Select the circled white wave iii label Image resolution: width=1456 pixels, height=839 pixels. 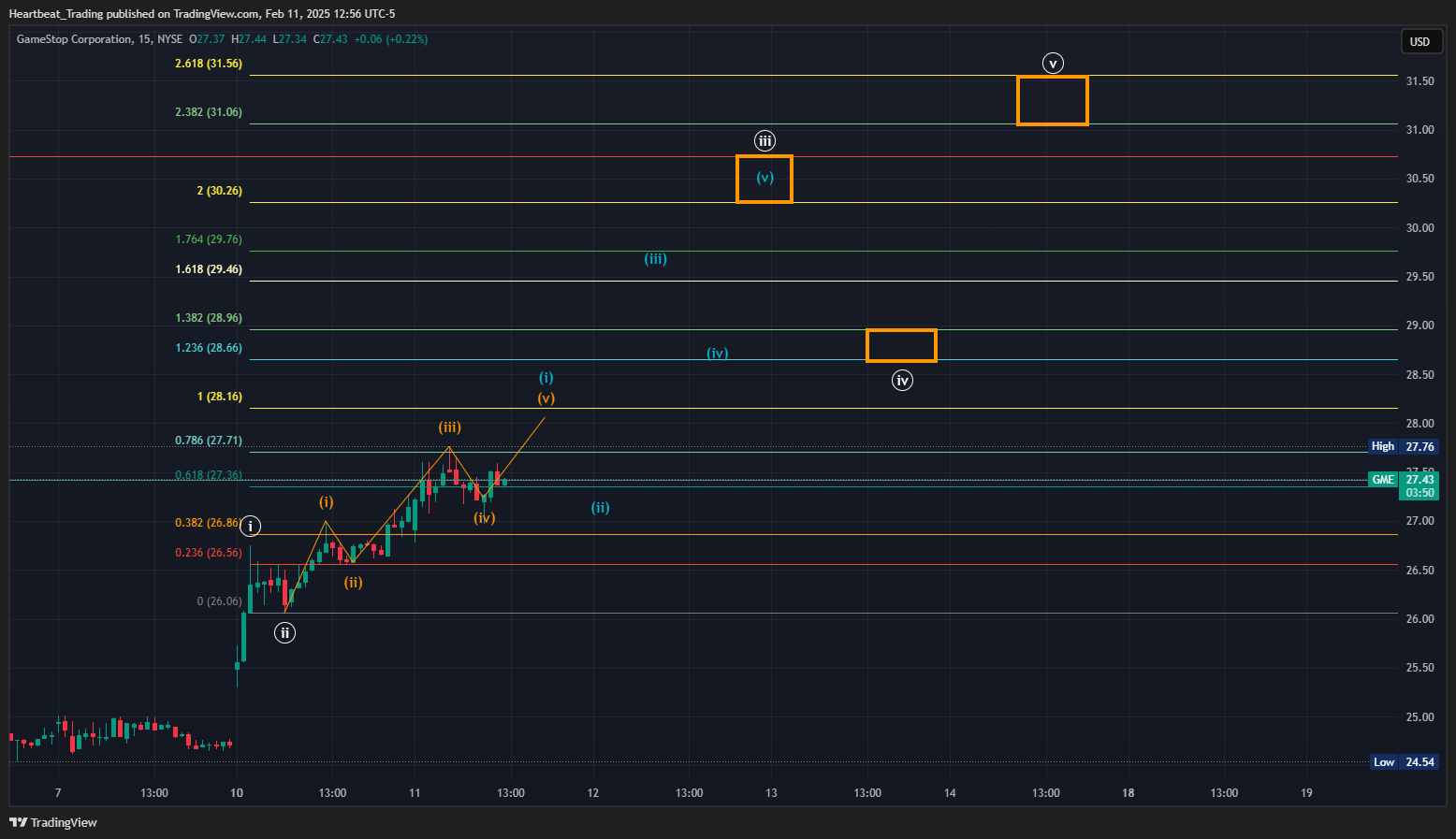click(765, 141)
